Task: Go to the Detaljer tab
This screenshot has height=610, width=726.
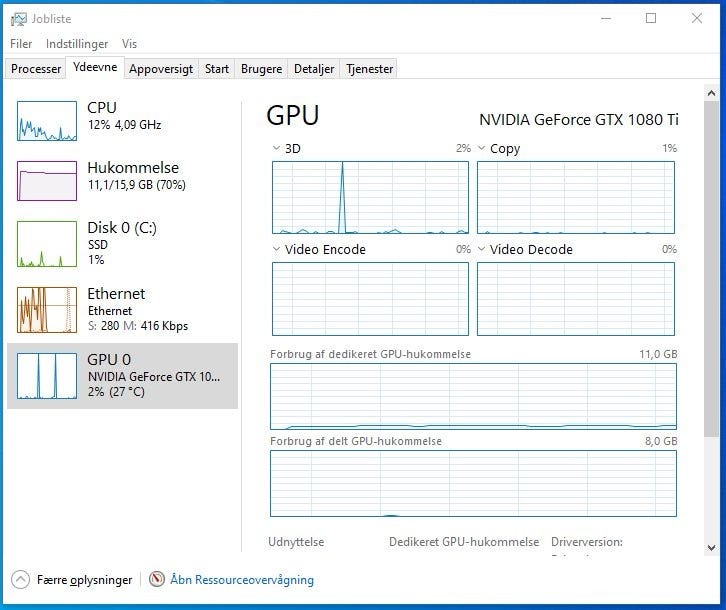Action: pos(314,69)
